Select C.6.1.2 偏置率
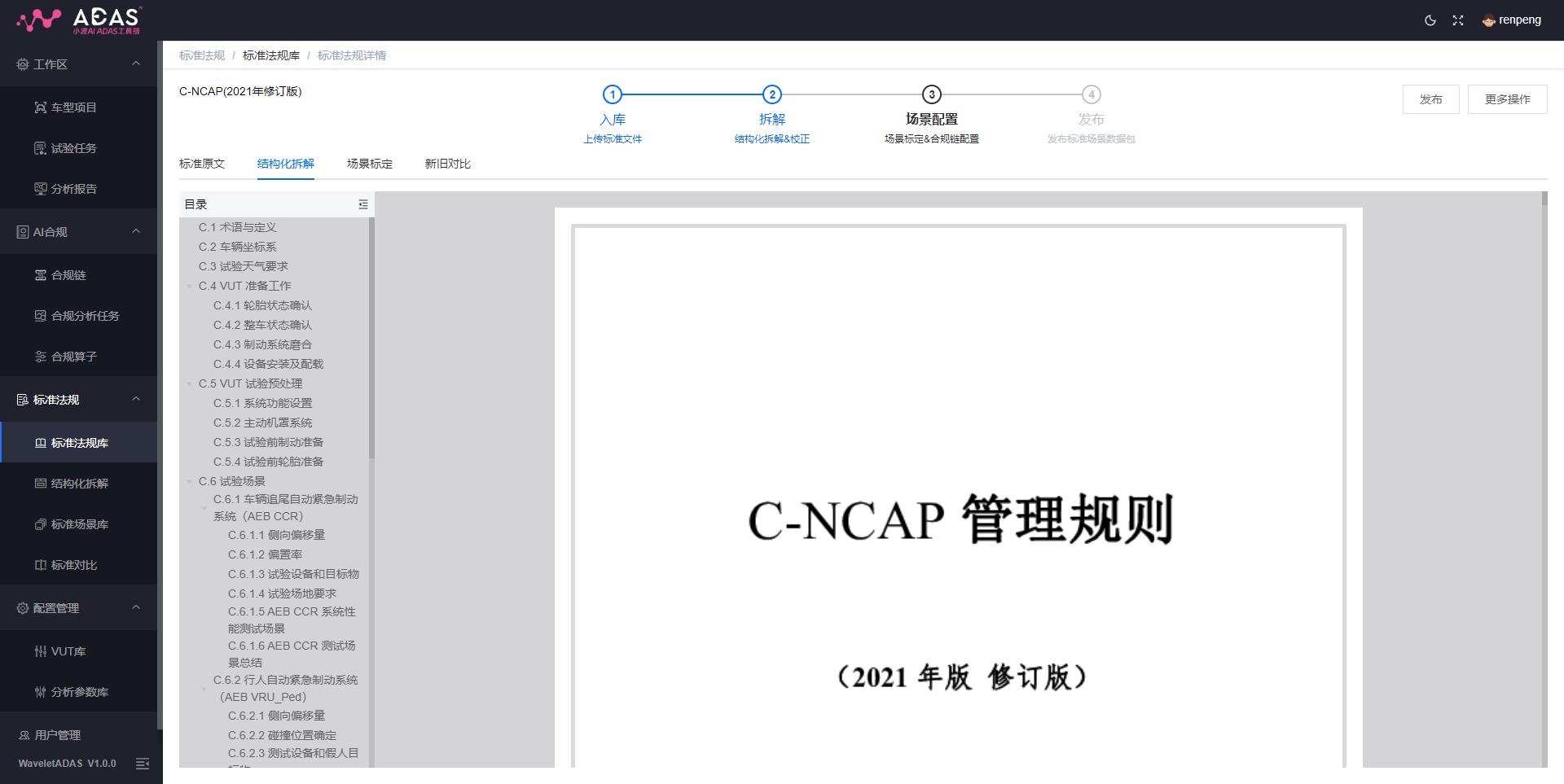The width and height of the screenshot is (1564, 784). coord(265,554)
